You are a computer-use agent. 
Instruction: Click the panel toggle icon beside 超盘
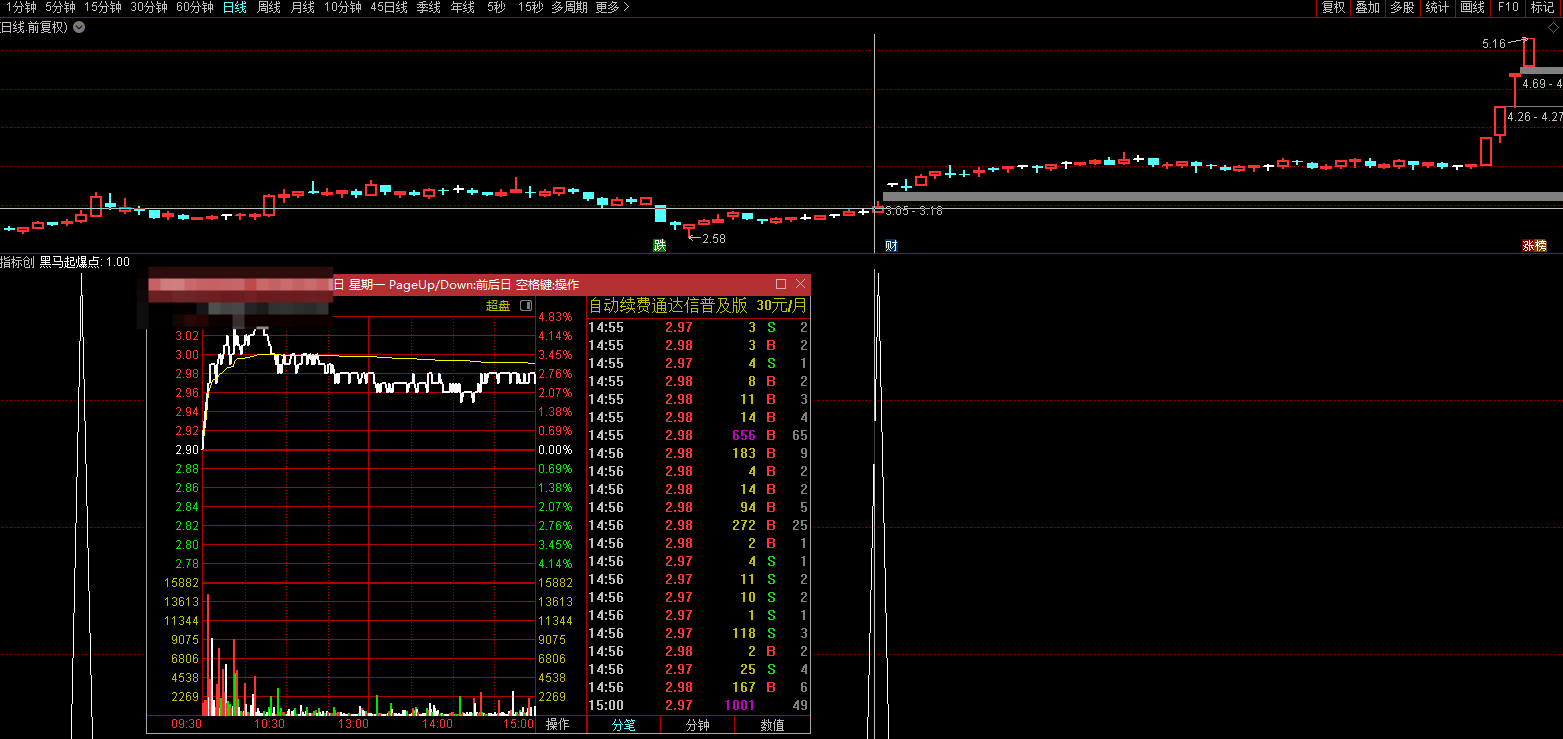526,306
